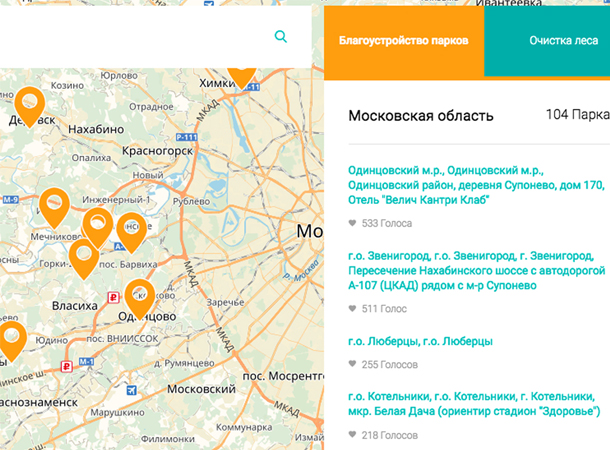Click the heart icon beside 218 Голосов

[352, 435]
